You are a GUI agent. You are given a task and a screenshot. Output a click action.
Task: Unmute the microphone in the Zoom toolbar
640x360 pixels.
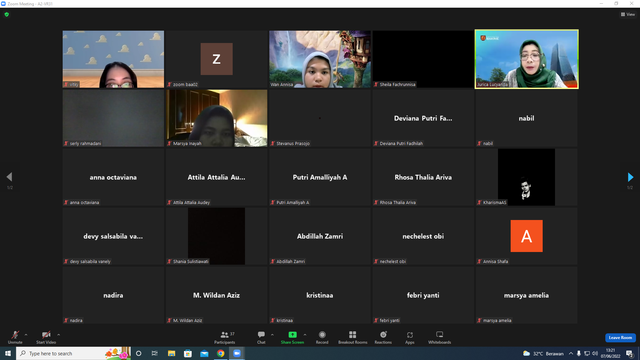pyautogui.click(x=15, y=337)
